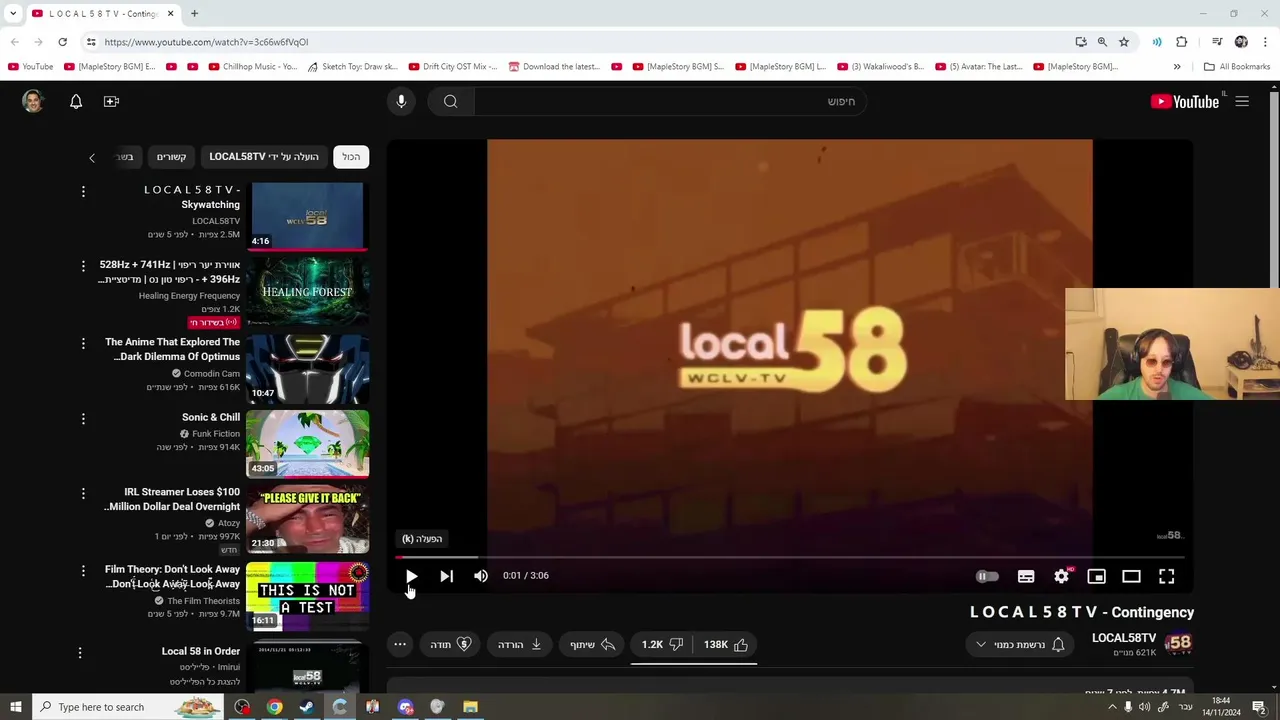Mute the video volume

[481, 576]
